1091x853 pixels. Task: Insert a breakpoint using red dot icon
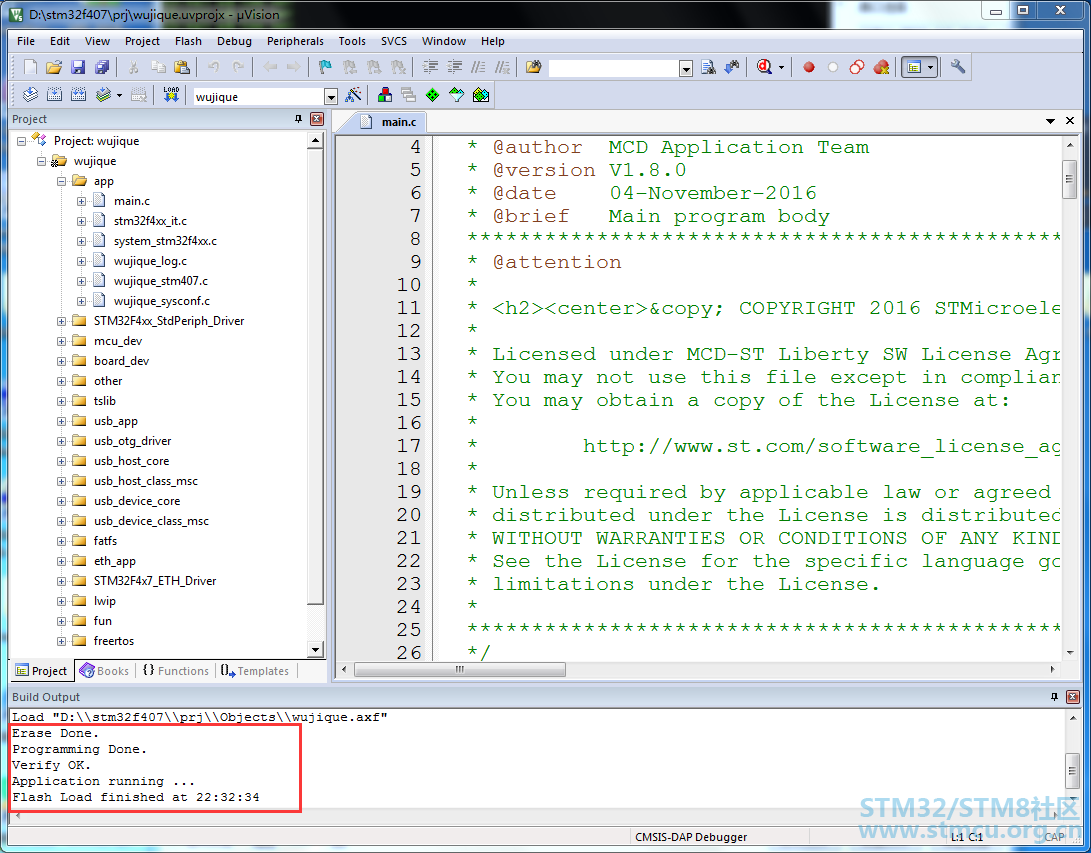[809, 67]
